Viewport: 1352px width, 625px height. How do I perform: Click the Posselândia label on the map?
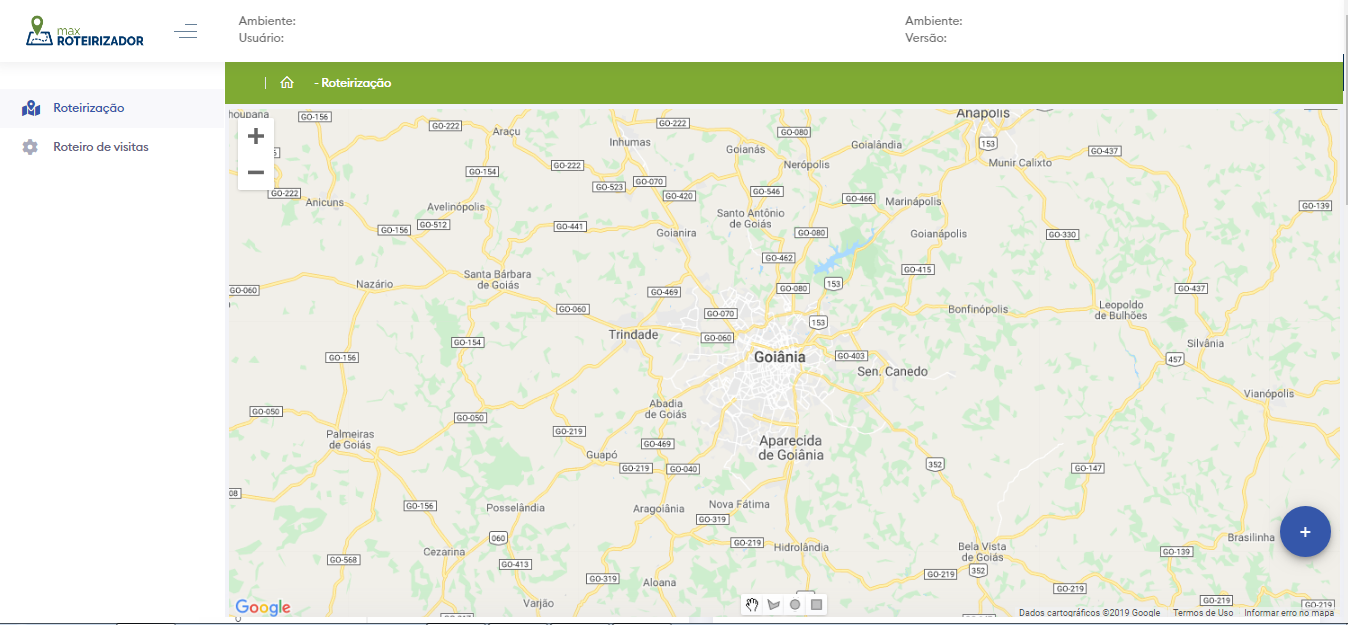515,508
